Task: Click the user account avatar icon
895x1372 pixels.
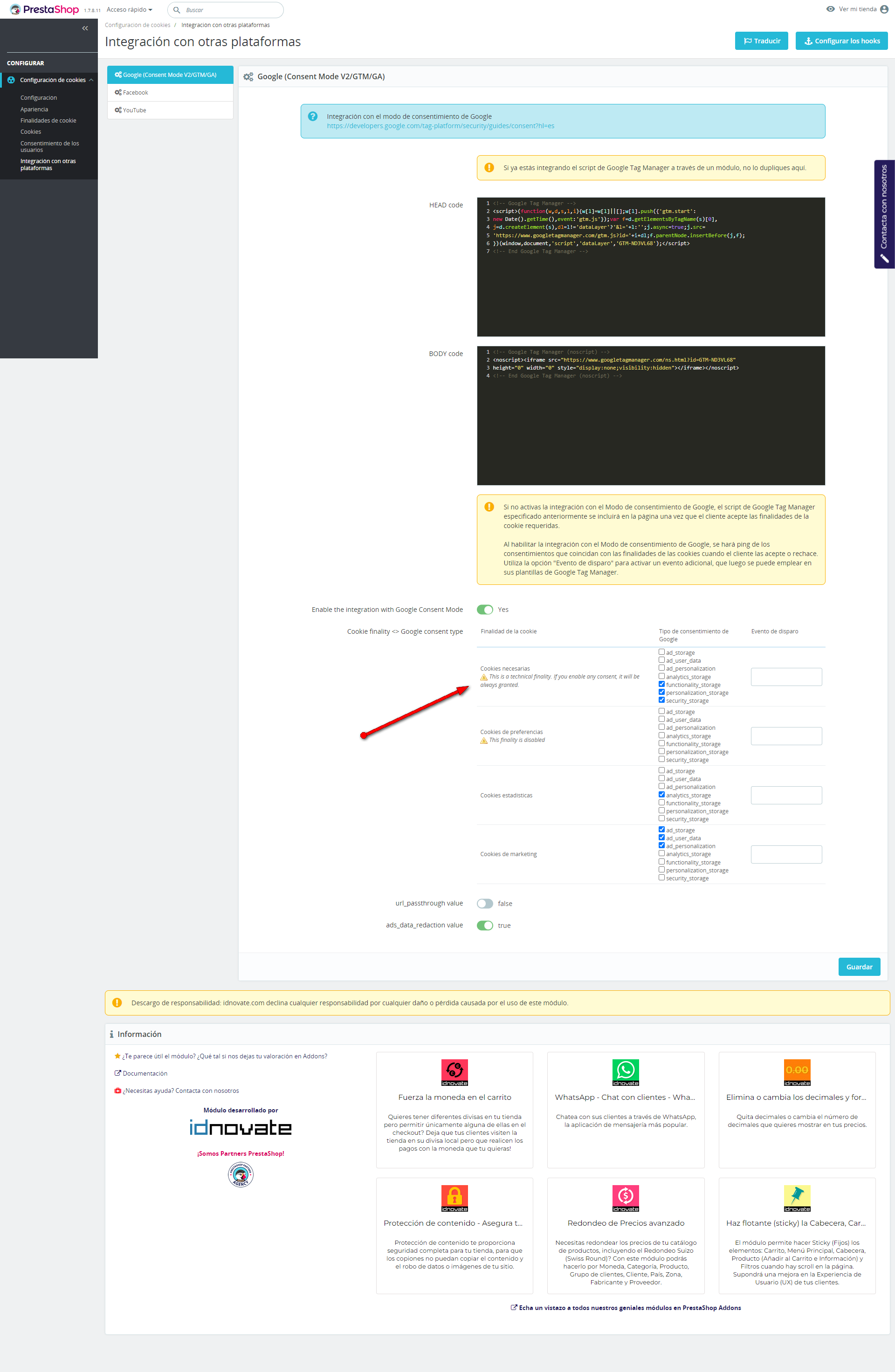Action: [884, 9]
